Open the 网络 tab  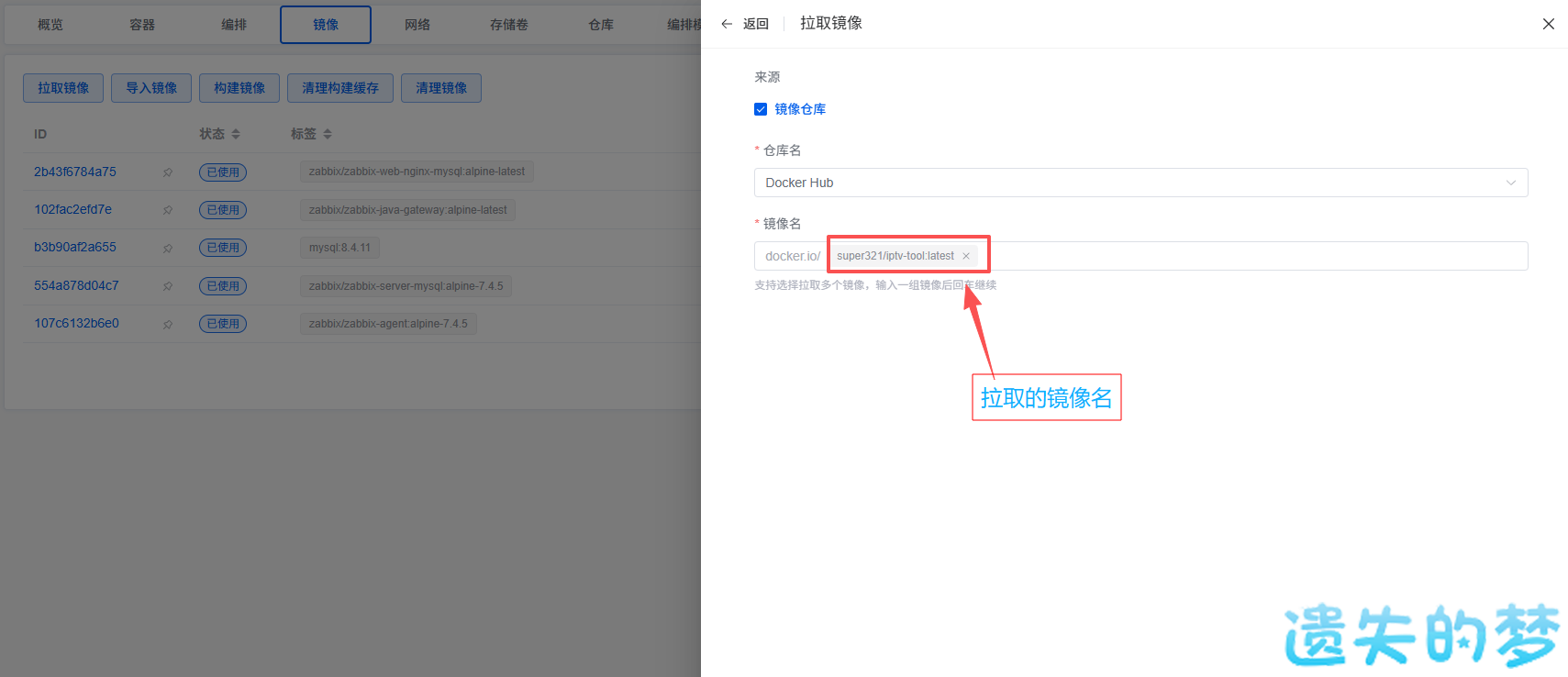tap(417, 25)
